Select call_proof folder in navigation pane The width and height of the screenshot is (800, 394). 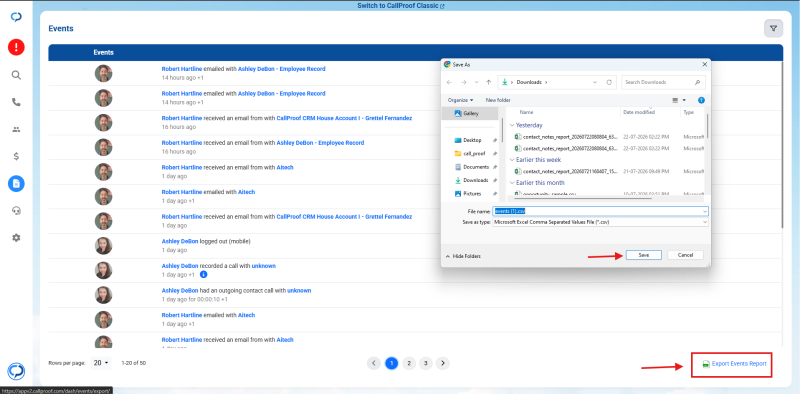click(474, 153)
